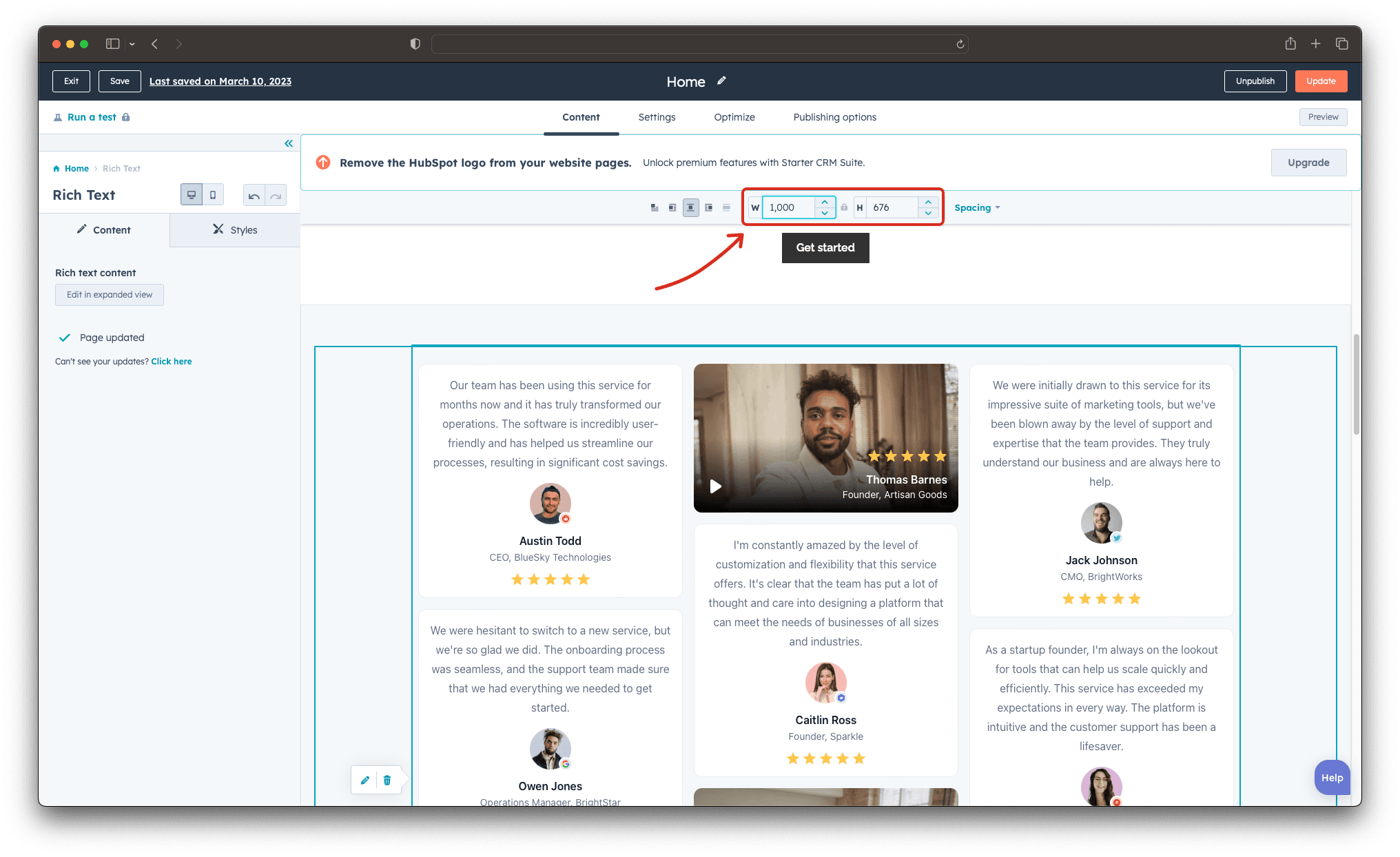Click Caitlin Ross's avatar photo

825,683
